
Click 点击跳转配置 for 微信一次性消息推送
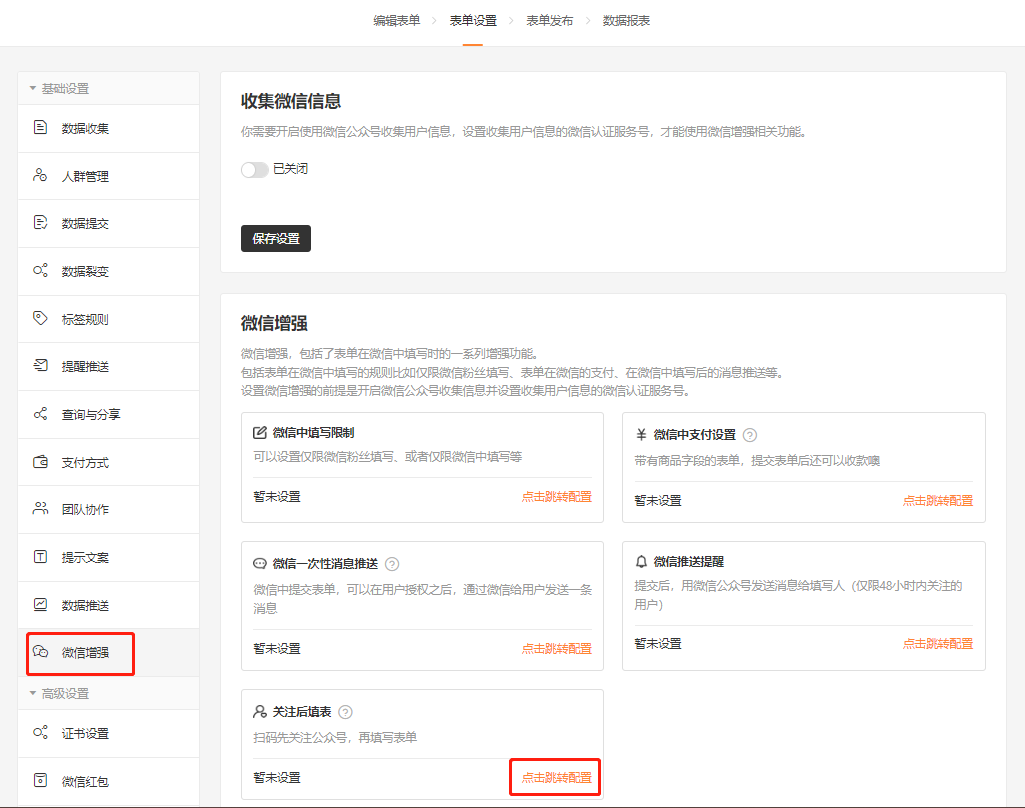click(556, 648)
